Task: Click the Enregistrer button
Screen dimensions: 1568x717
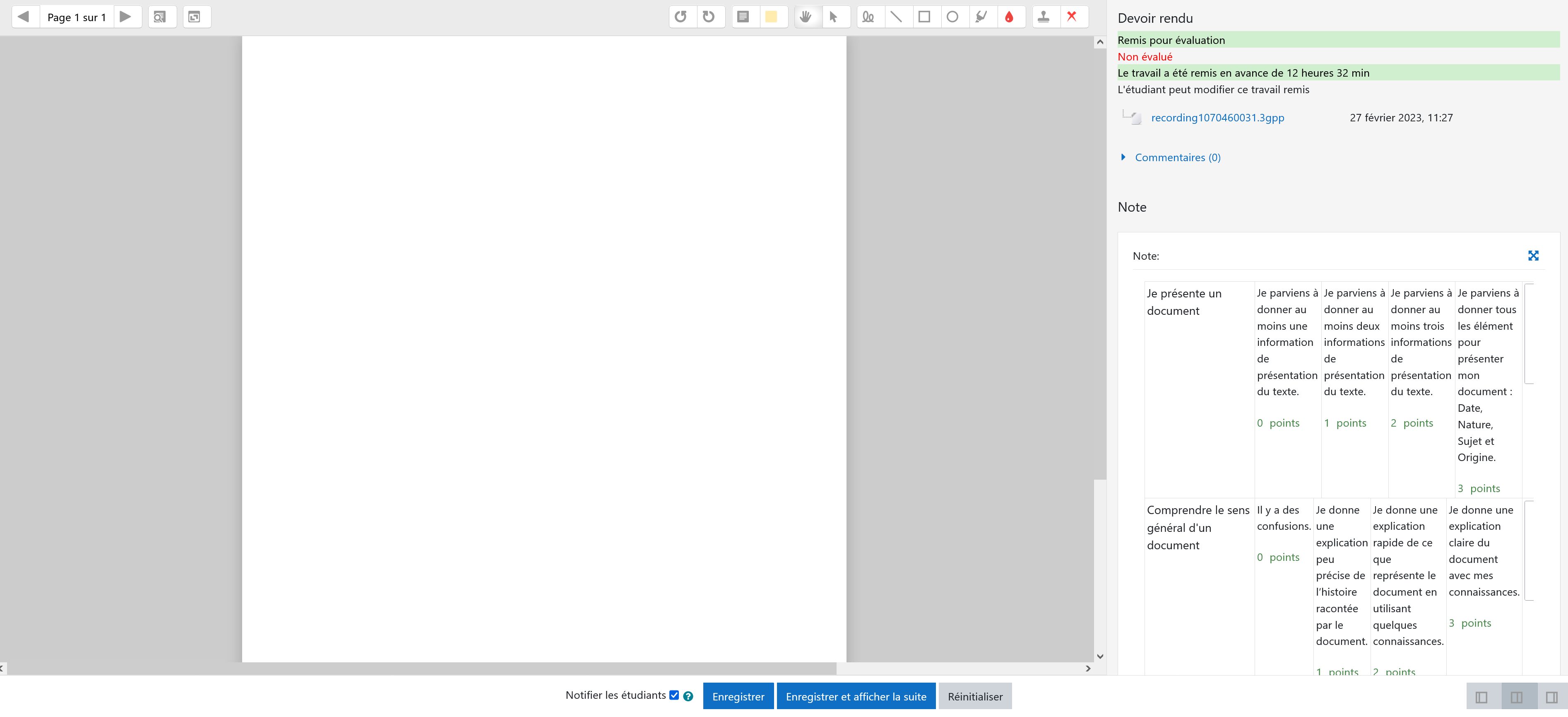Action: click(x=738, y=696)
